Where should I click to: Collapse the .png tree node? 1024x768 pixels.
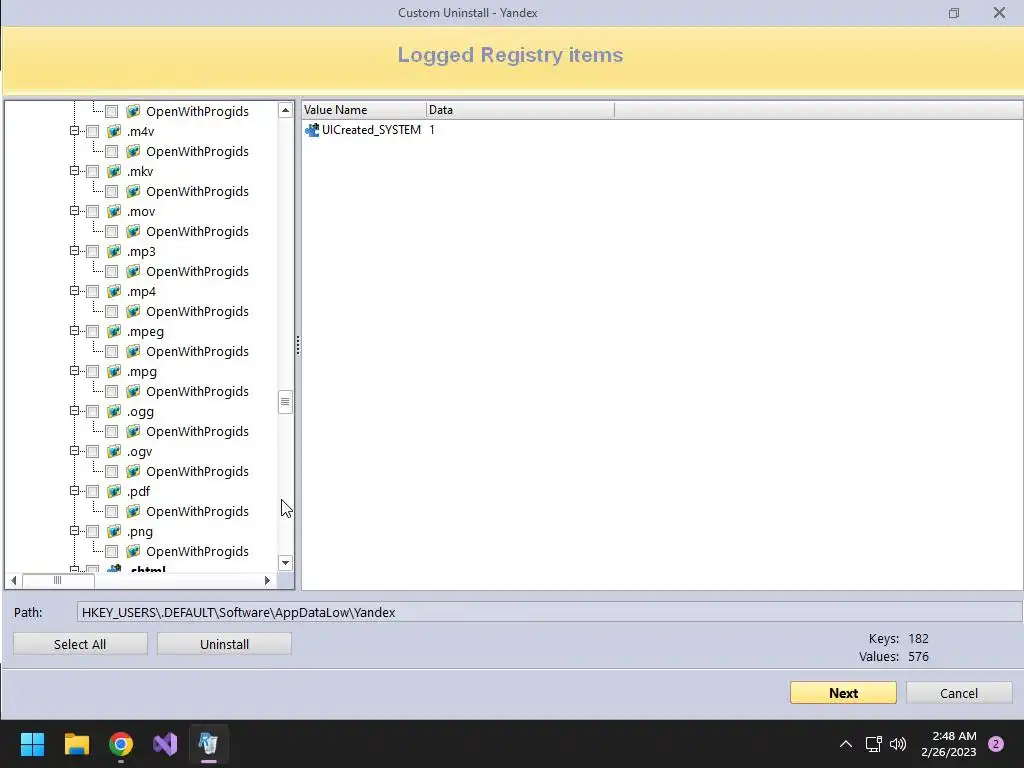[74, 530]
